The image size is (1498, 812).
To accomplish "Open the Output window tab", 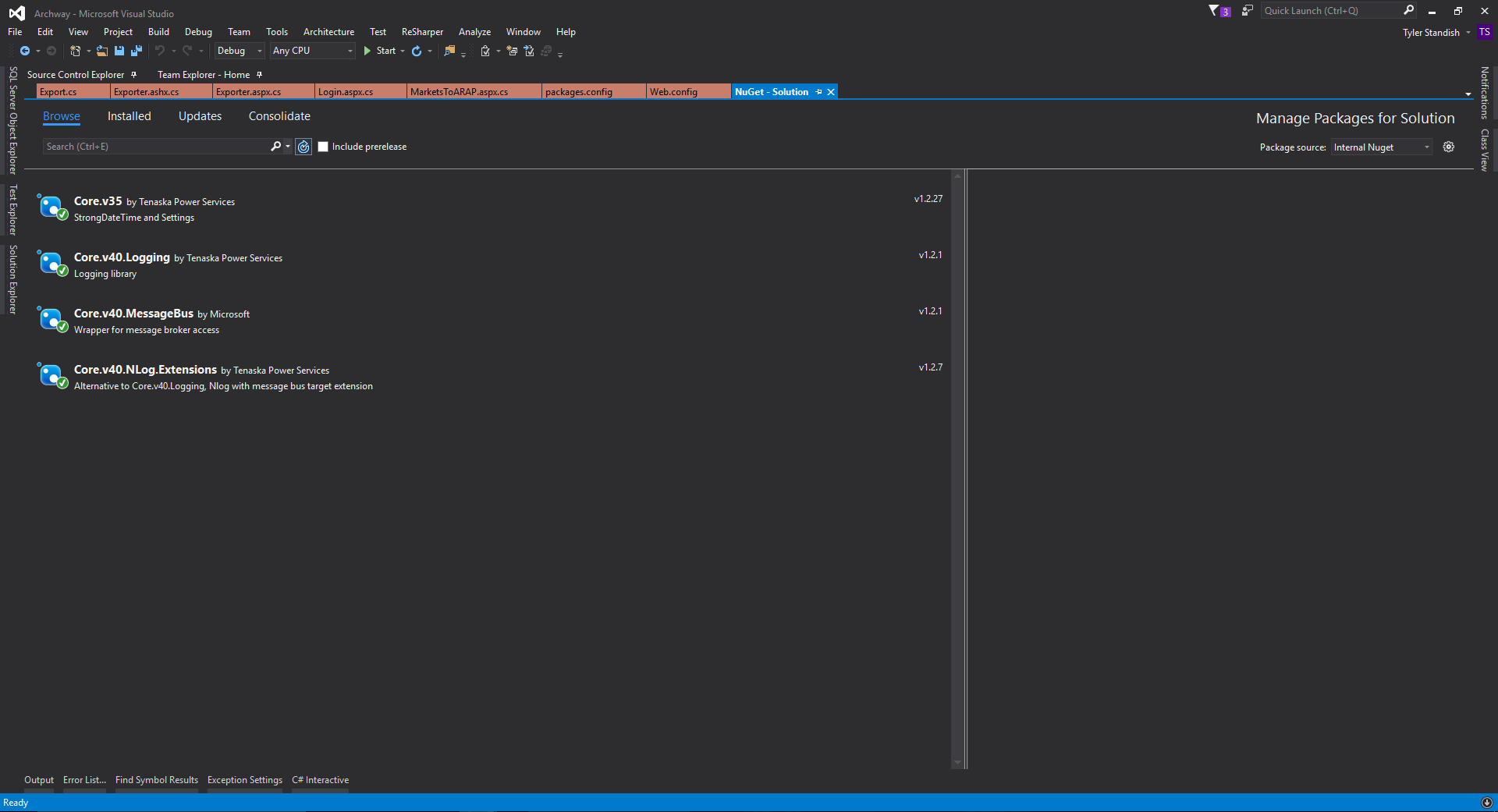I will coord(39,780).
